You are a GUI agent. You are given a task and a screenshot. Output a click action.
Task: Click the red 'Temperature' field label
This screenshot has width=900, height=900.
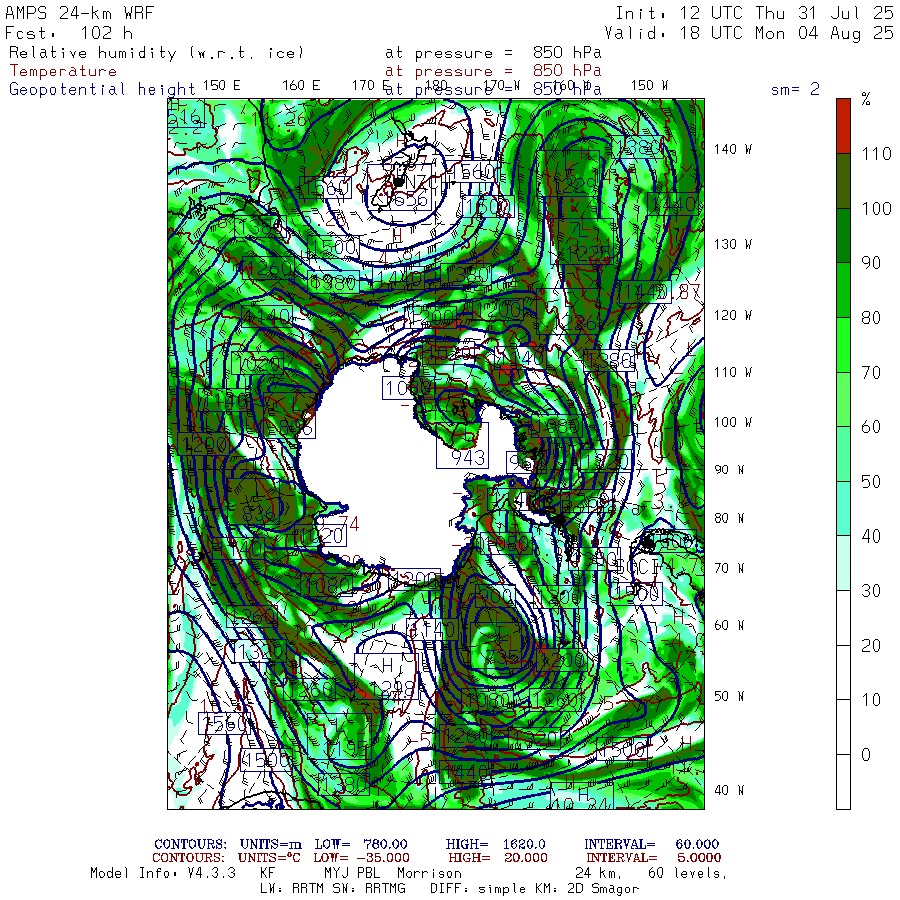pos(63,71)
